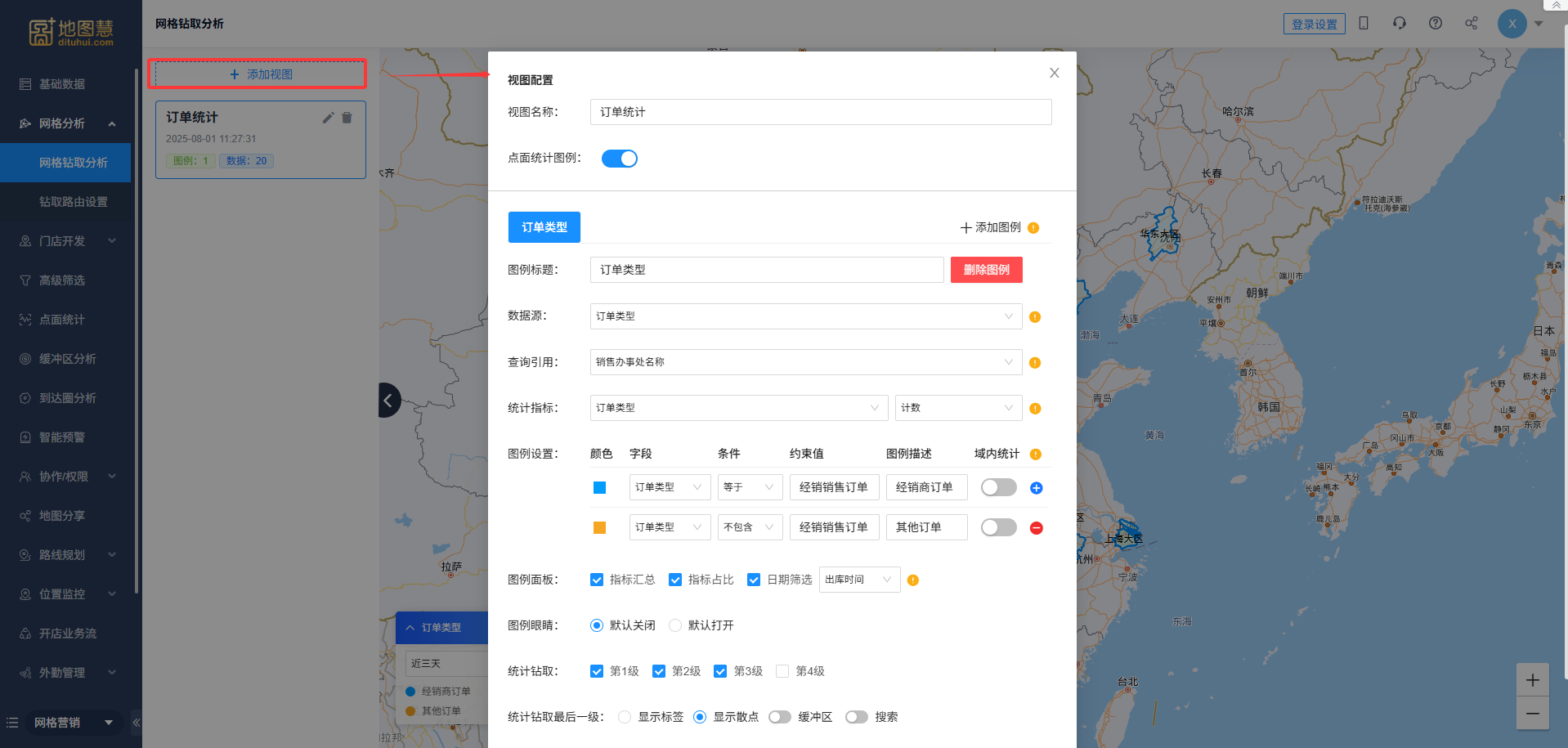Open the 查询引用 dropdown
Viewport: 1568px width, 748px height.
pyautogui.click(x=805, y=362)
